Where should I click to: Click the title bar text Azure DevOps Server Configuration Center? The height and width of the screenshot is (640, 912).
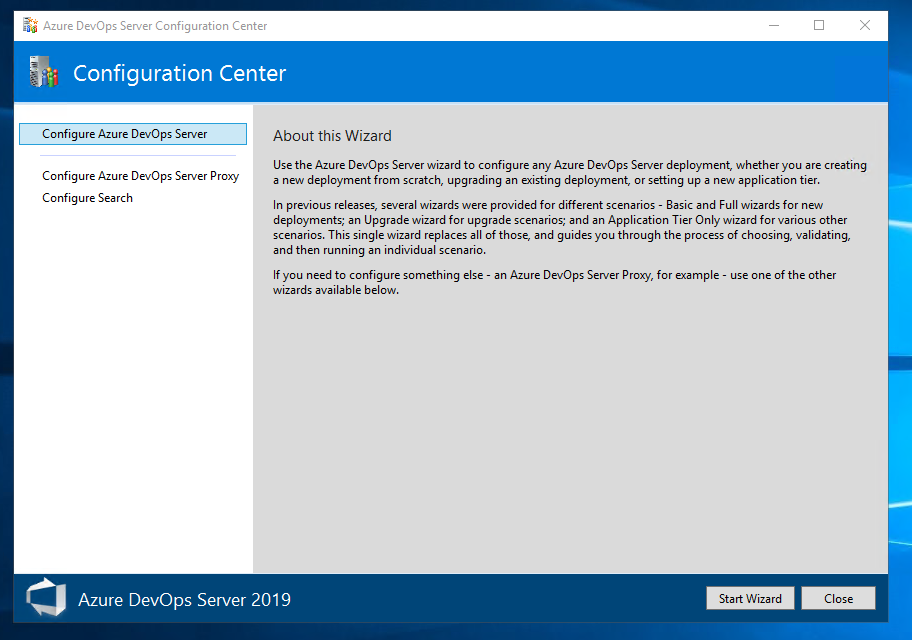click(x=155, y=26)
